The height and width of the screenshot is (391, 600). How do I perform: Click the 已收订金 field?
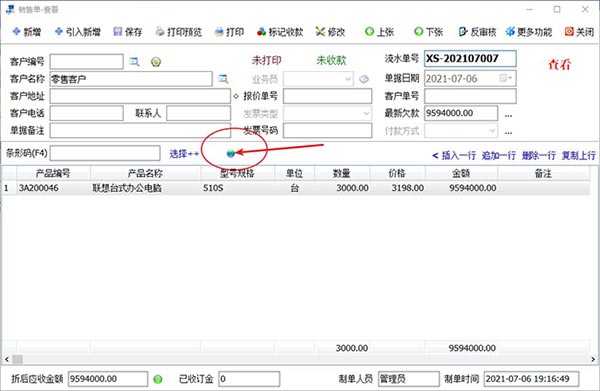point(249,379)
